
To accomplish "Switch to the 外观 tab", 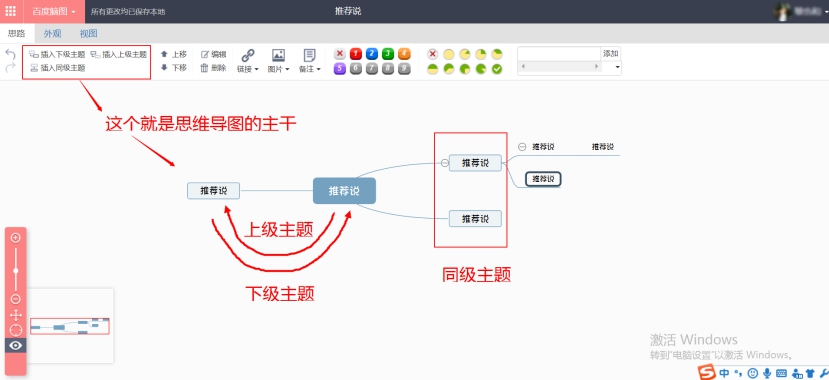I will click(52, 33).
